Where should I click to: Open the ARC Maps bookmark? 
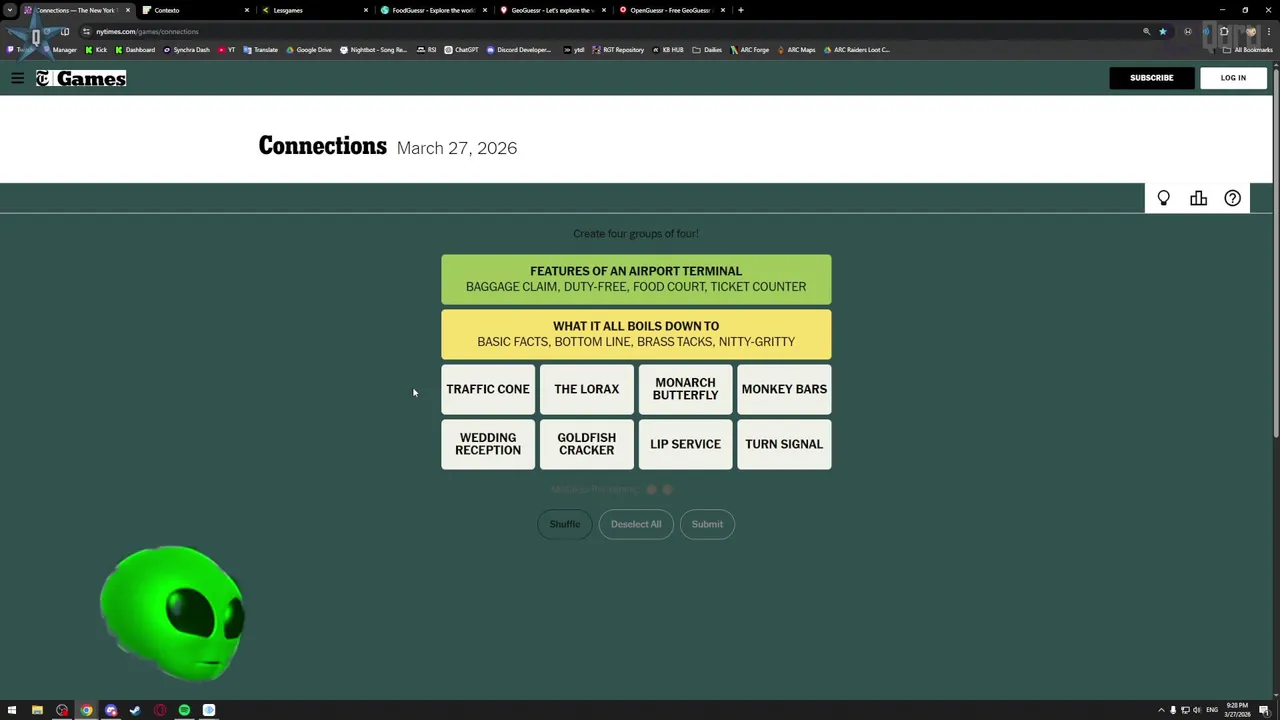click(796, 49)
